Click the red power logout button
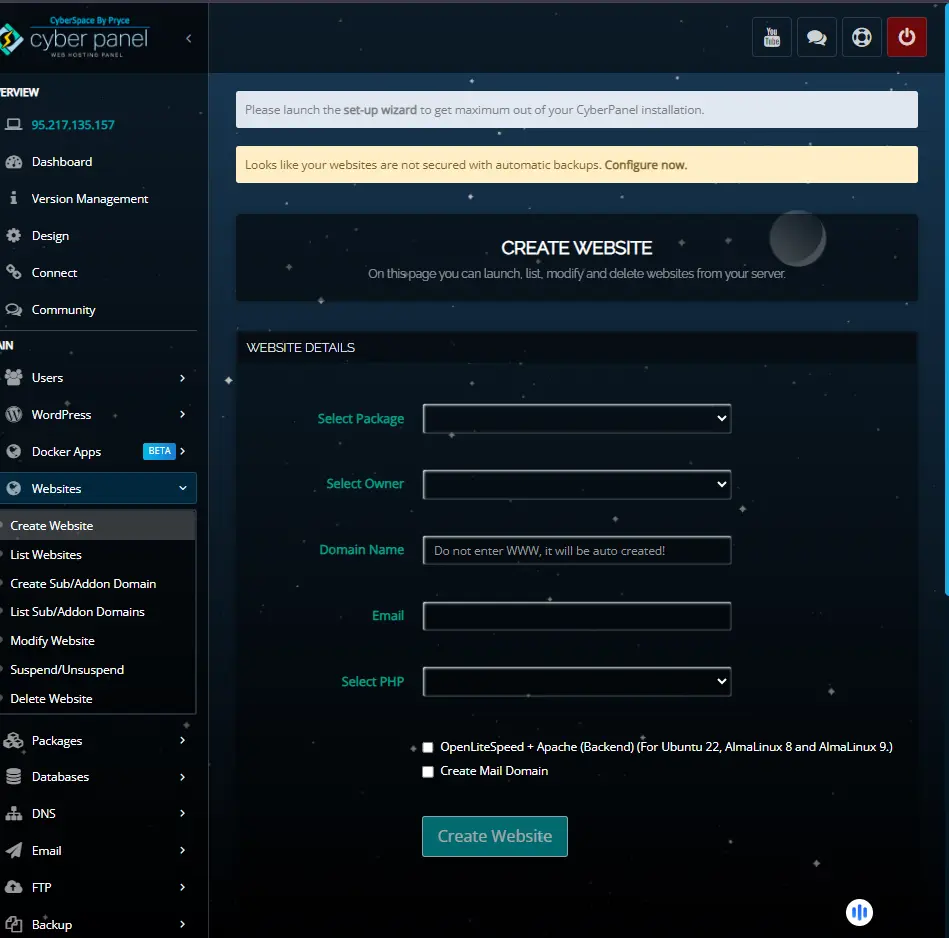Image resolution: width=949 pixels, height=938 pixels. [x=906, y=37]
